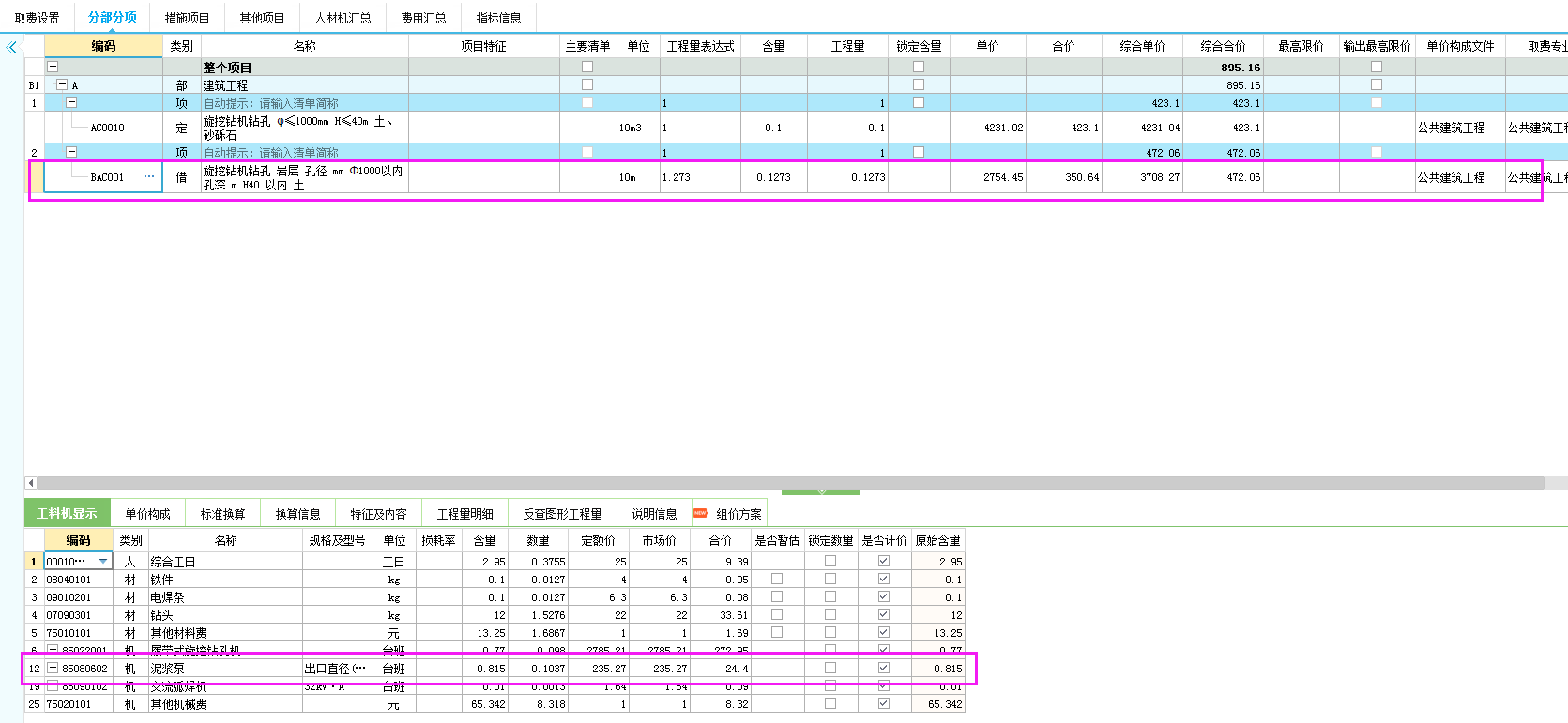This screenshot has width=1568, height=723.
Task: Toggle 是否暂估 checkbox for 钻头 row
Action: point(777,614)
